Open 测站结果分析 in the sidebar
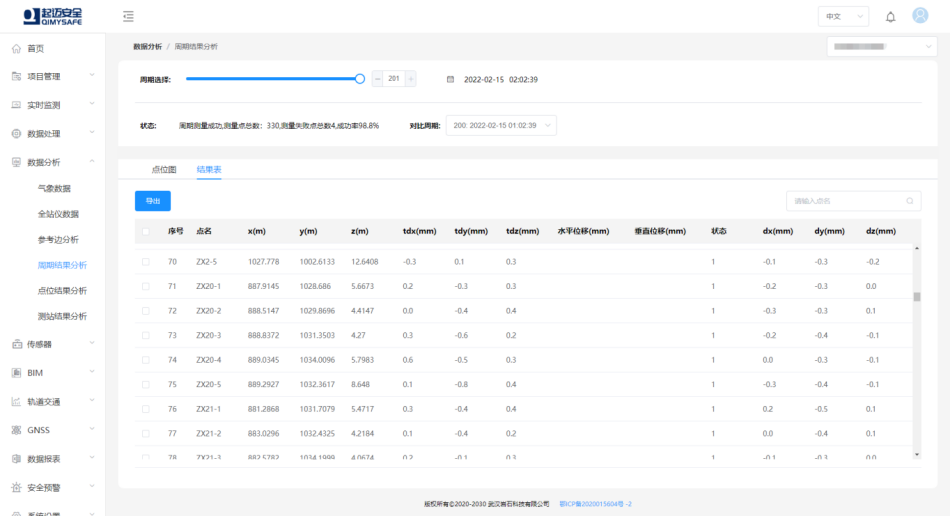 [62, 316]
